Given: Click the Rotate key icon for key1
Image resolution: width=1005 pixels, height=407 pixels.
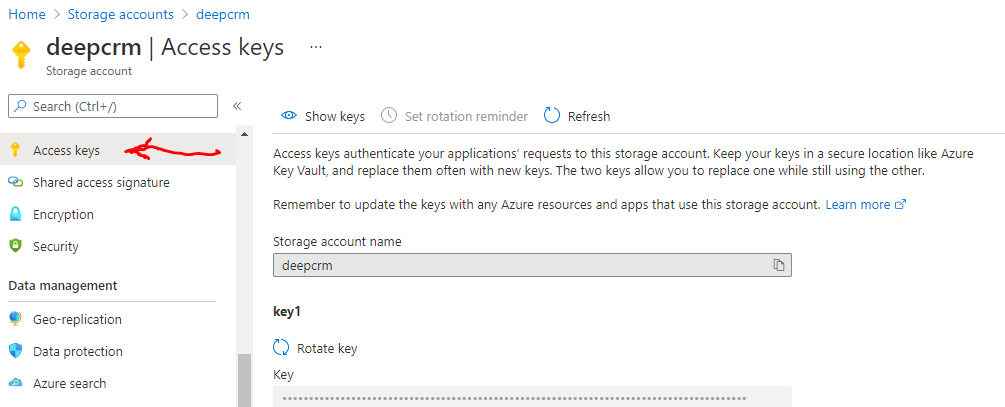Looking at the screenshot, I should tap(281, 348).
